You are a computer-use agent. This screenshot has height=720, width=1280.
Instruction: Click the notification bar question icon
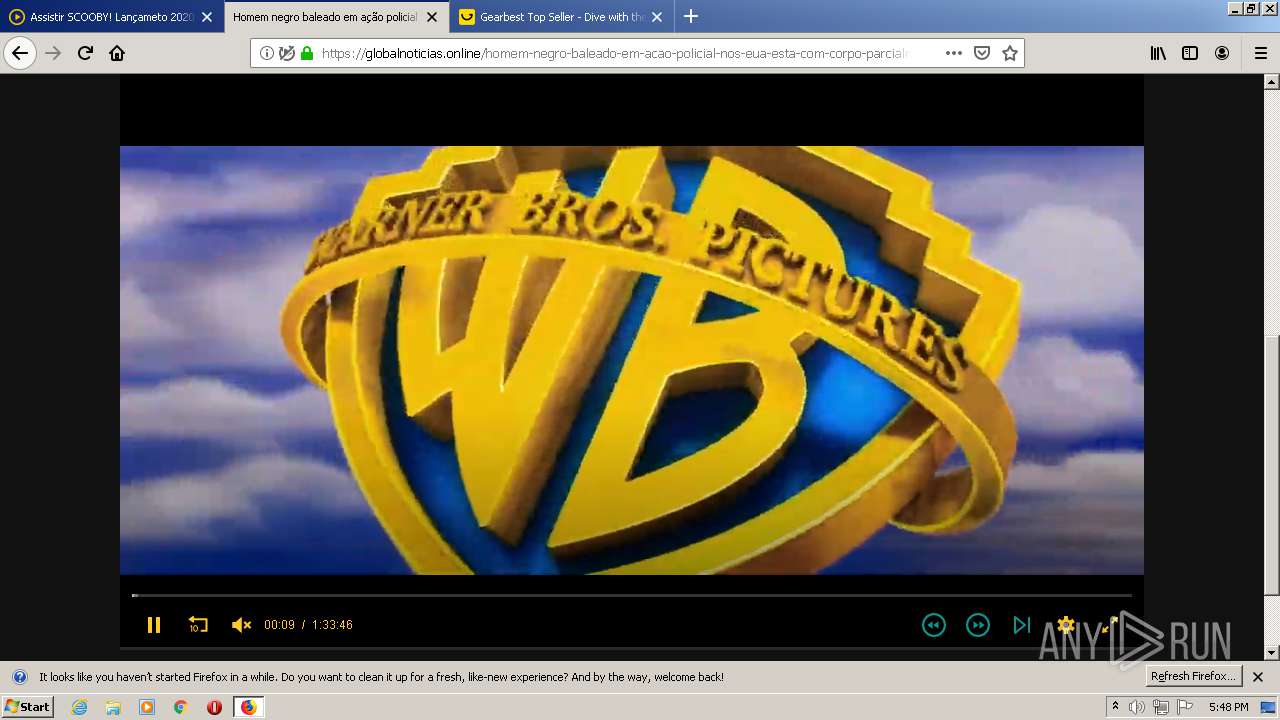19,677
